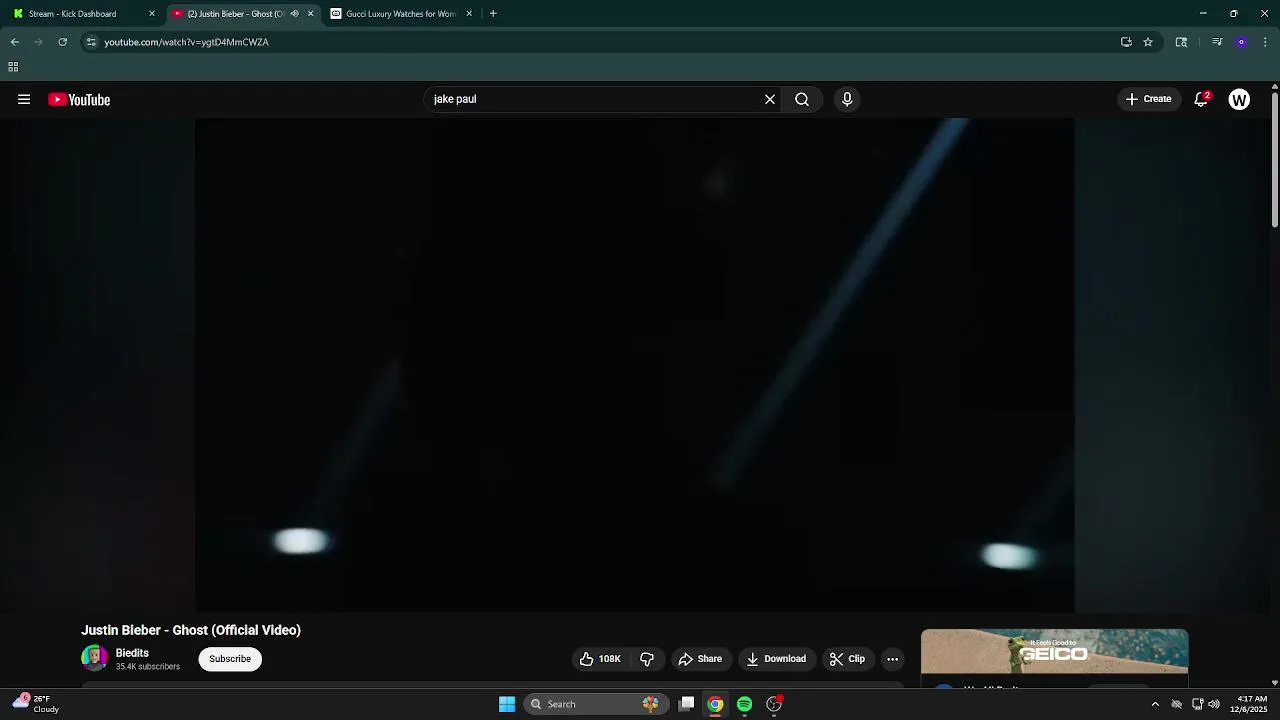The width and height of the screenshot is (1280, 720).
Task: Start voice search with the microphone
Action: [x=847, y=99]
